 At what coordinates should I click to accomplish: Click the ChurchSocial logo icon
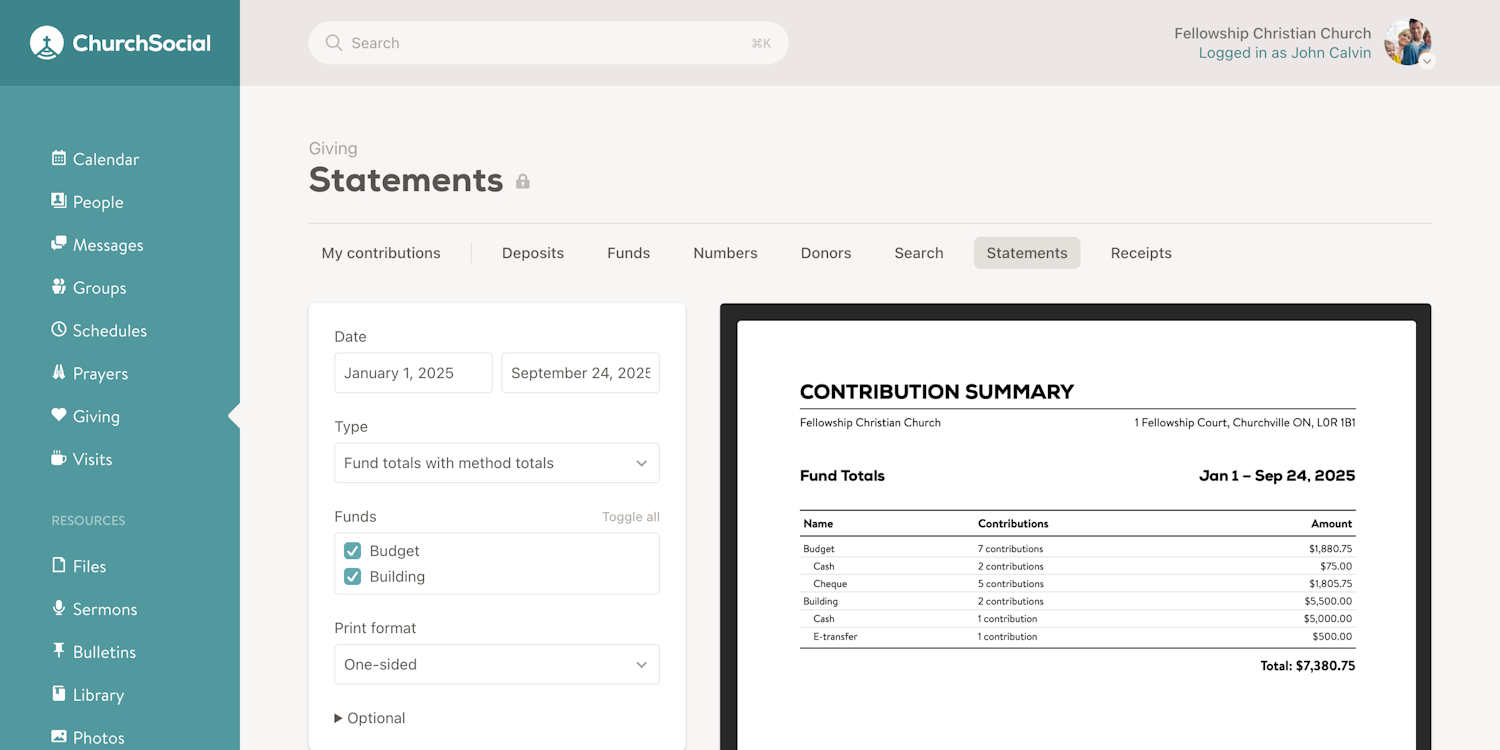click(46, 43)
